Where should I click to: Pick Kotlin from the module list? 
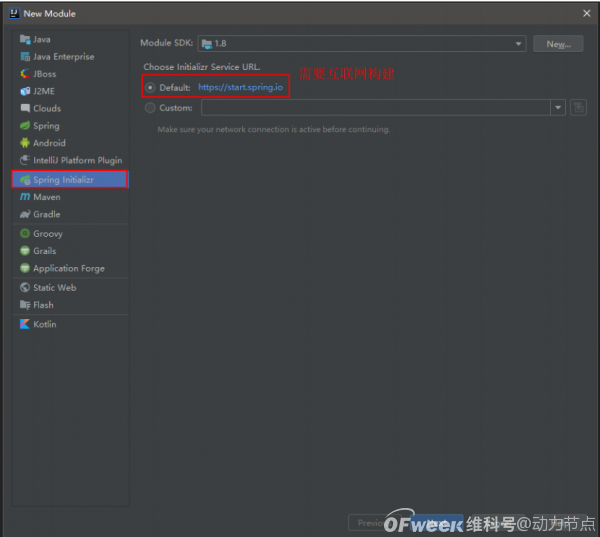pyautogui.click(x=71, y=324)
